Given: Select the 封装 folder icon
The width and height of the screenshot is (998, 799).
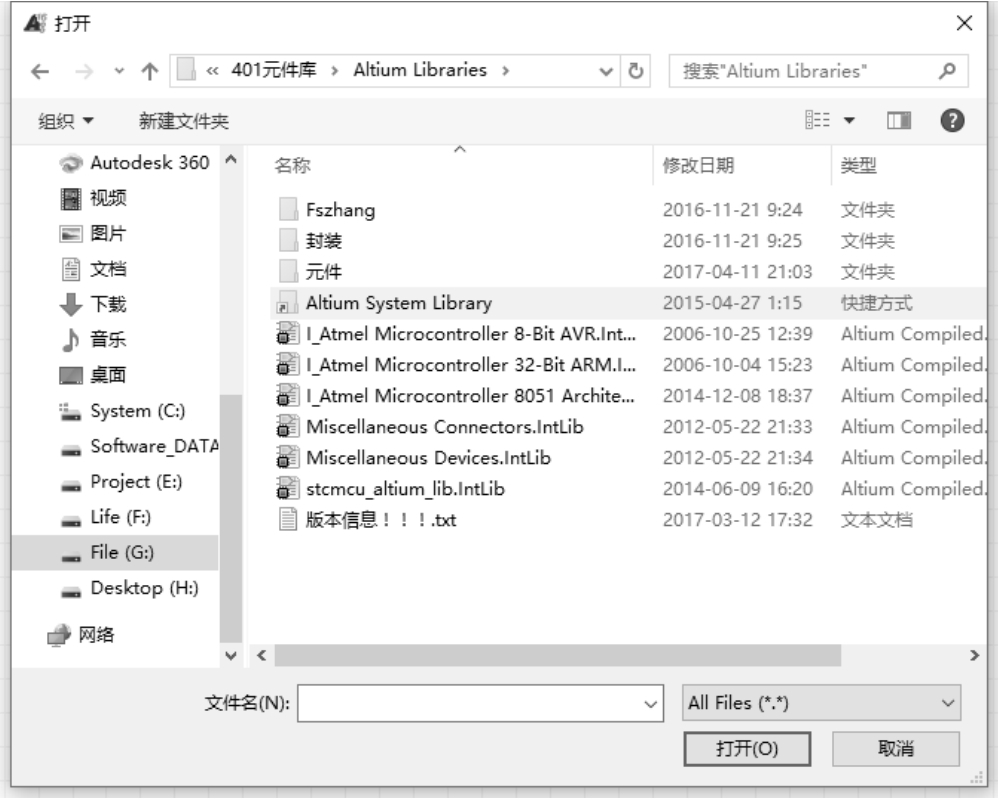Looking at the screenshot, I should click(x=288, y=241).
